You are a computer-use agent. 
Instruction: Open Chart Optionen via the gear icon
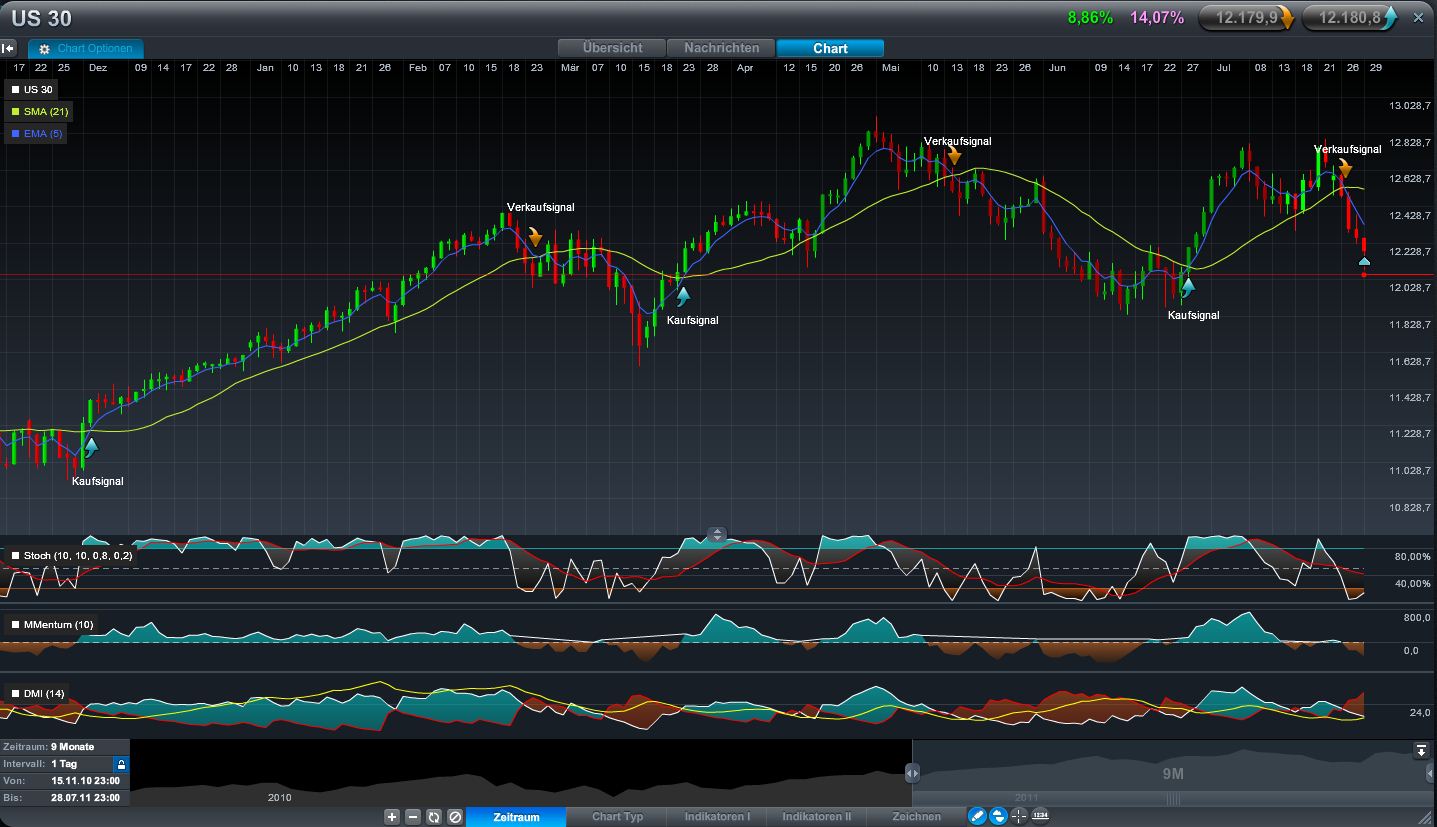42,47
